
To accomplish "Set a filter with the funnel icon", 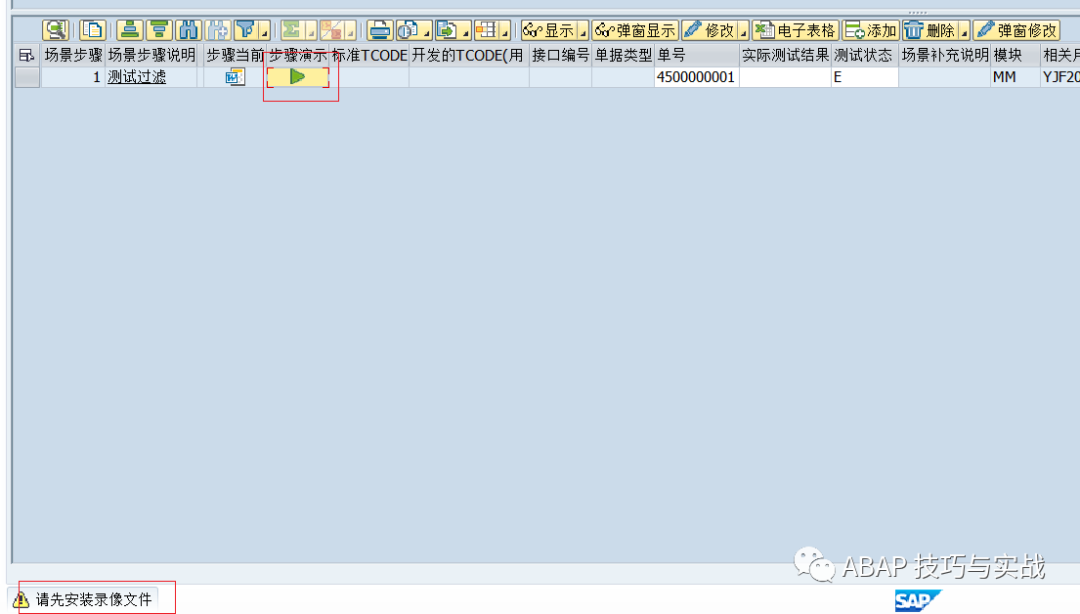I will (x=245, y=30).
